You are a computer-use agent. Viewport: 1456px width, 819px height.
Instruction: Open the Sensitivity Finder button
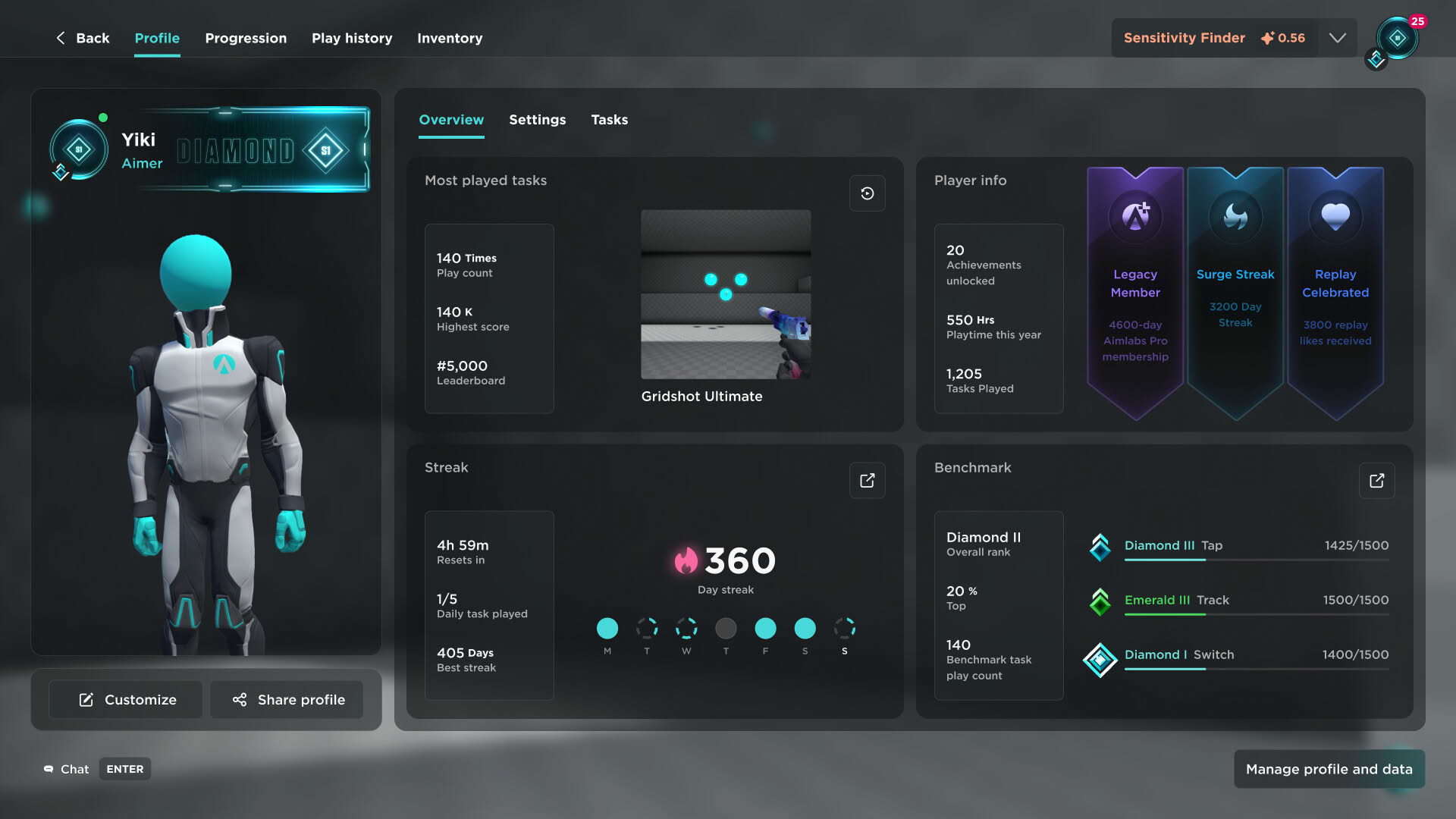[1184, 38]
